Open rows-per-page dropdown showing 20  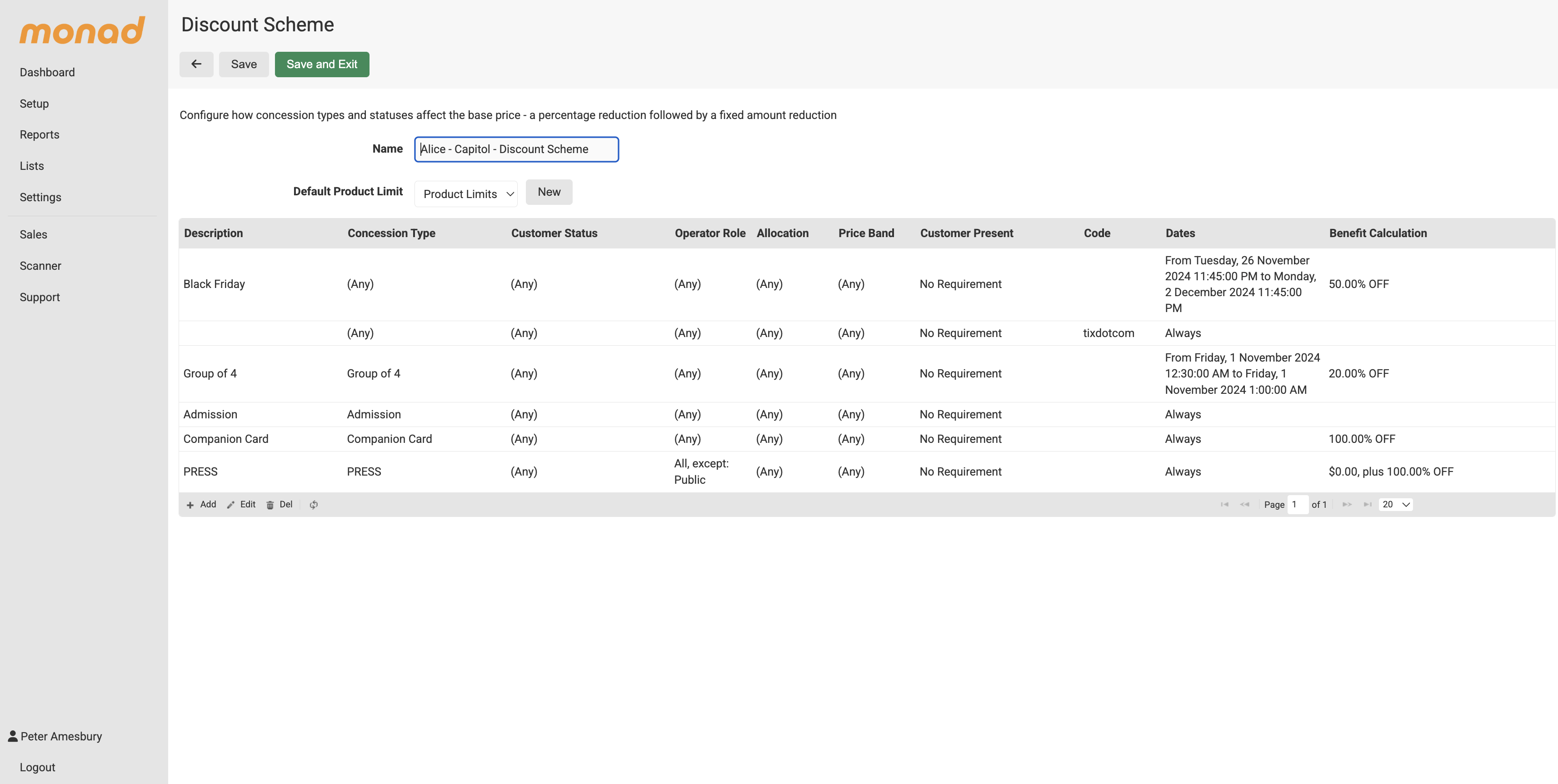(x=1395, y=505)
